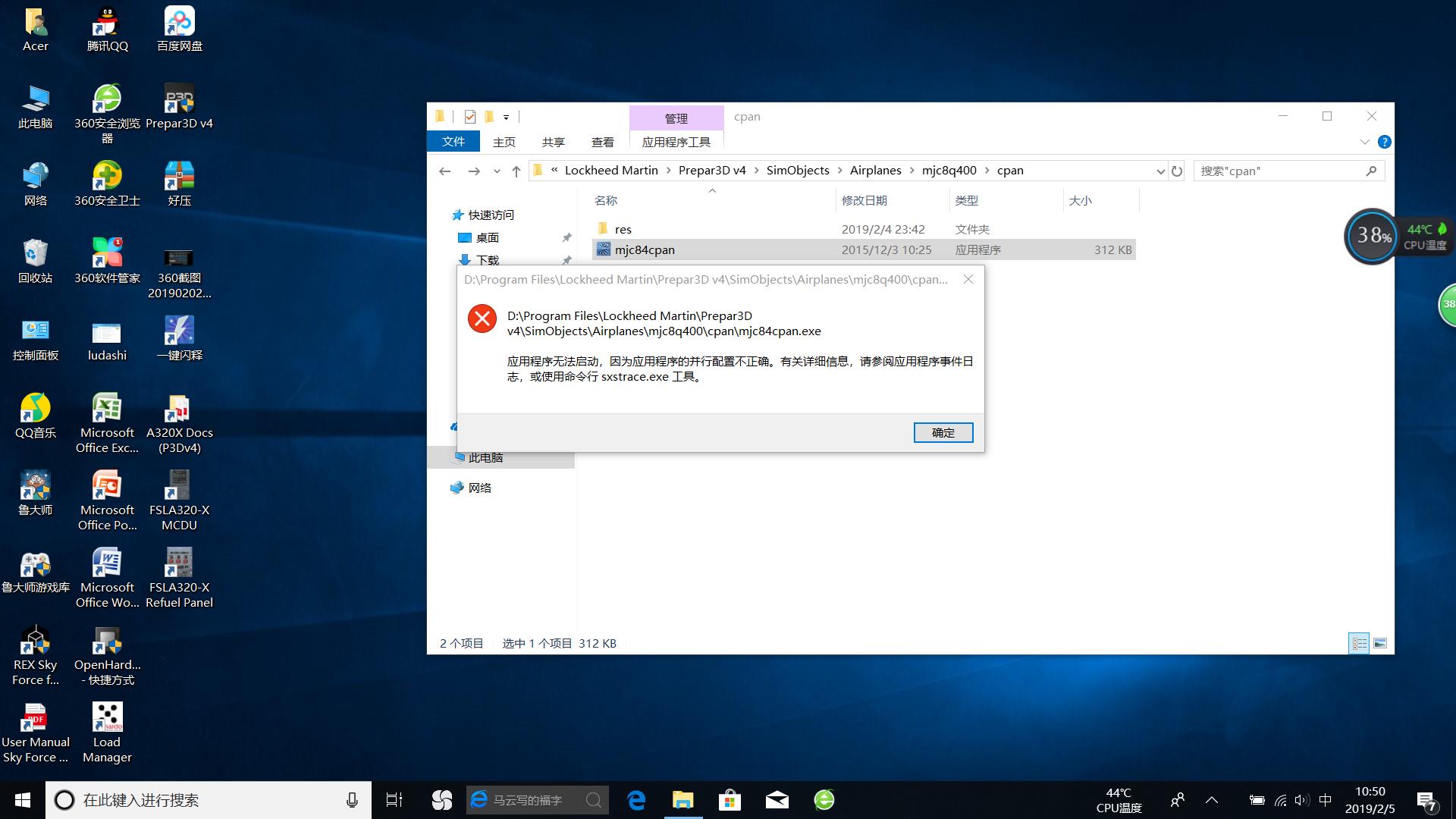Open A320X Docs (P3Dv4) shortcut
The width and height of the screenshot is (1456, 819).
pyautogui.click(x=180, y=424)
